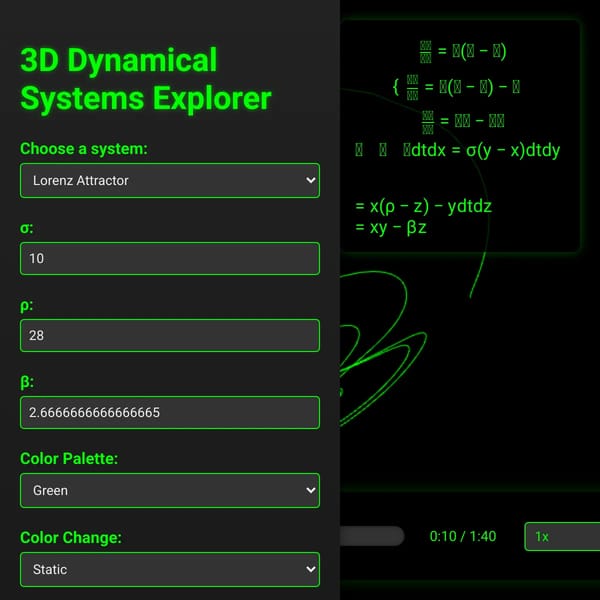Click the Color Palette label
The image size is (600, 600).
pyautogui.click(x=69, y=458)
